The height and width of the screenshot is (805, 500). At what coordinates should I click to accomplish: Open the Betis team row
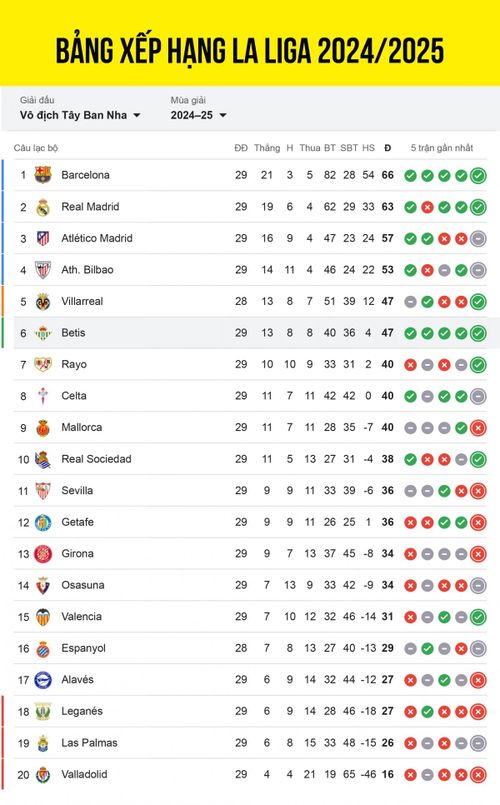[x=251, y=333]
